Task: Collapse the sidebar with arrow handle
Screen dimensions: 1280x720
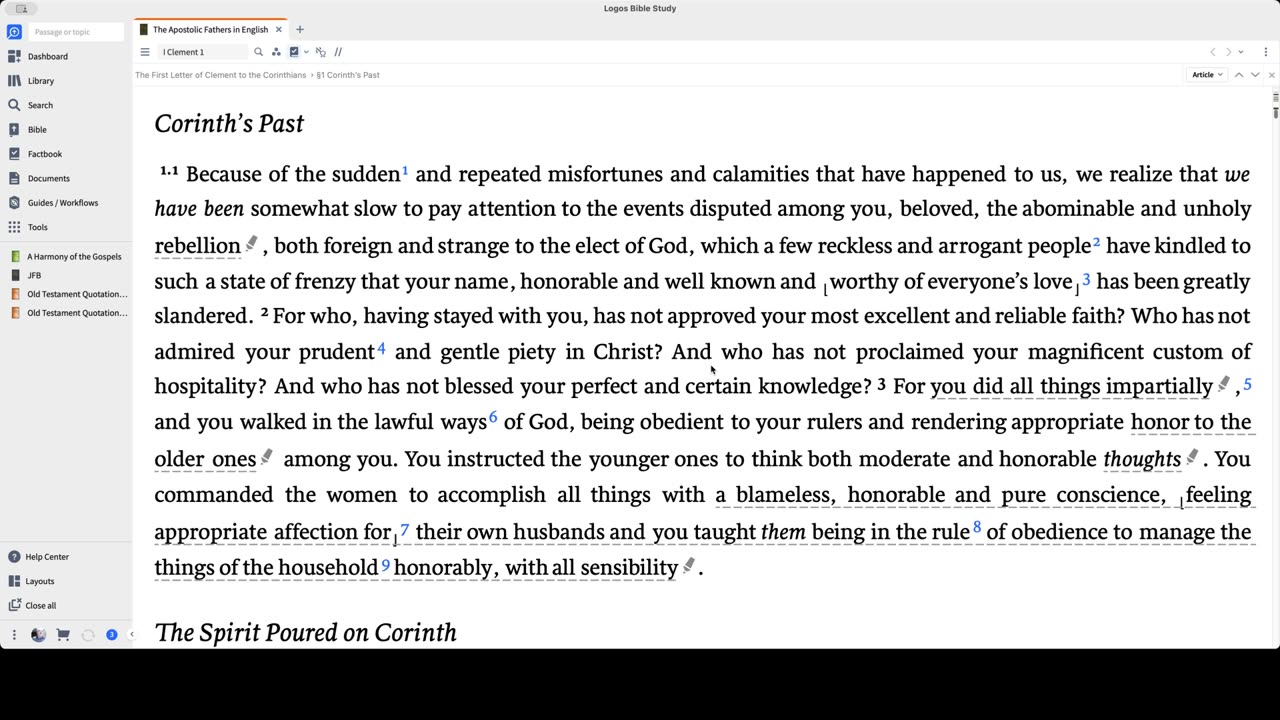Action: click(x=131, y=635)
